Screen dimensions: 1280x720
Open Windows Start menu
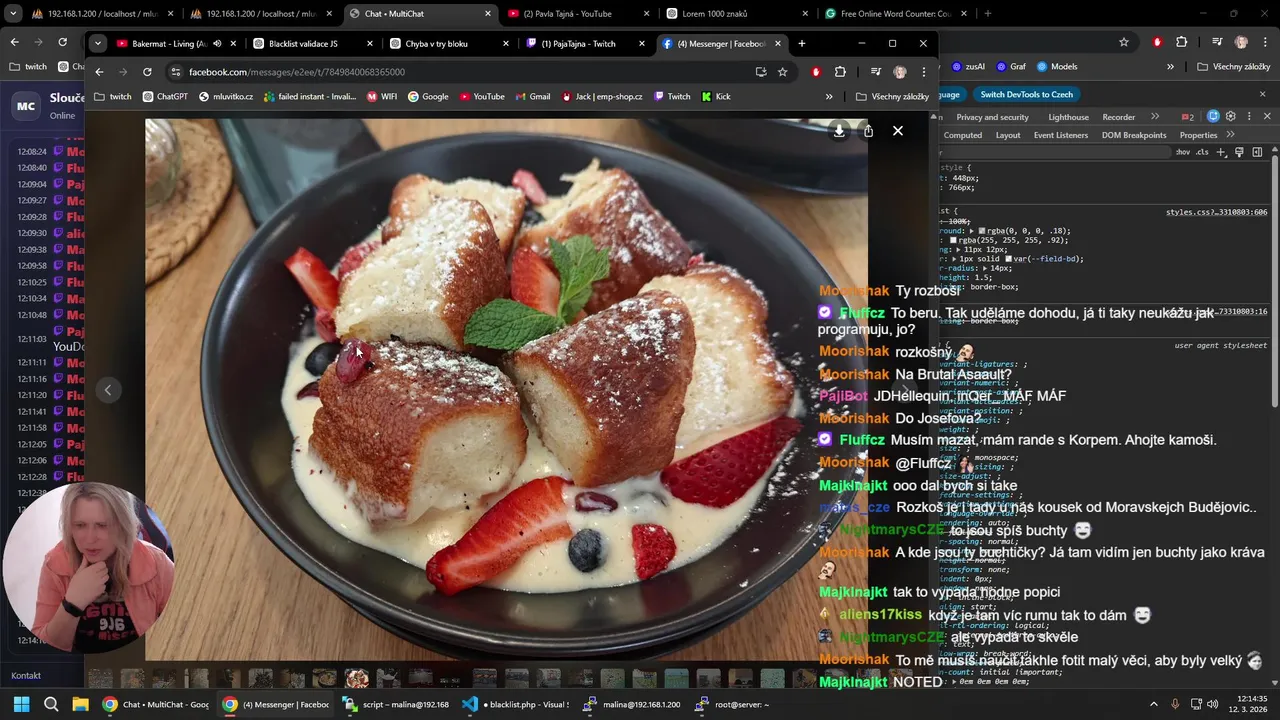point(21,704)
